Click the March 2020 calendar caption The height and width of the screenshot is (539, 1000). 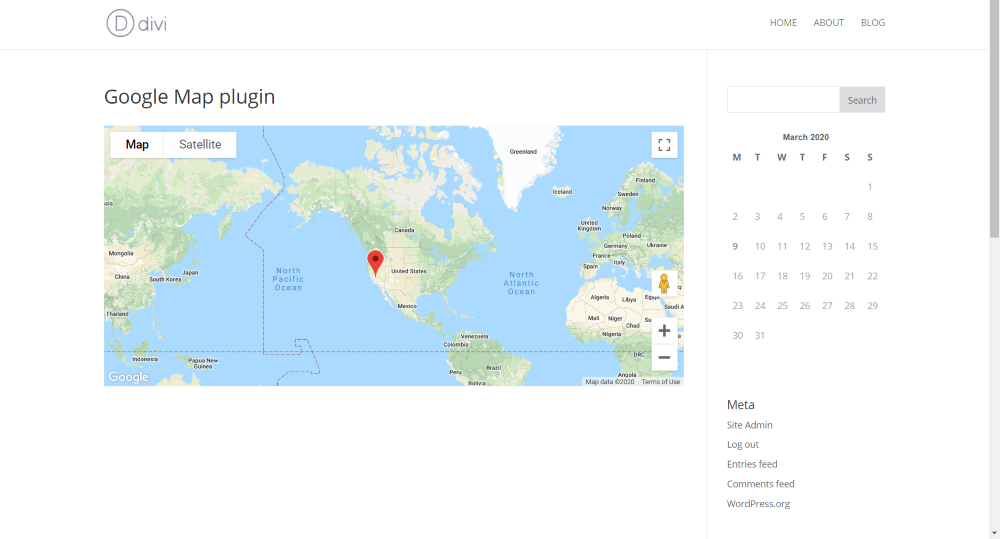(805, 137)
